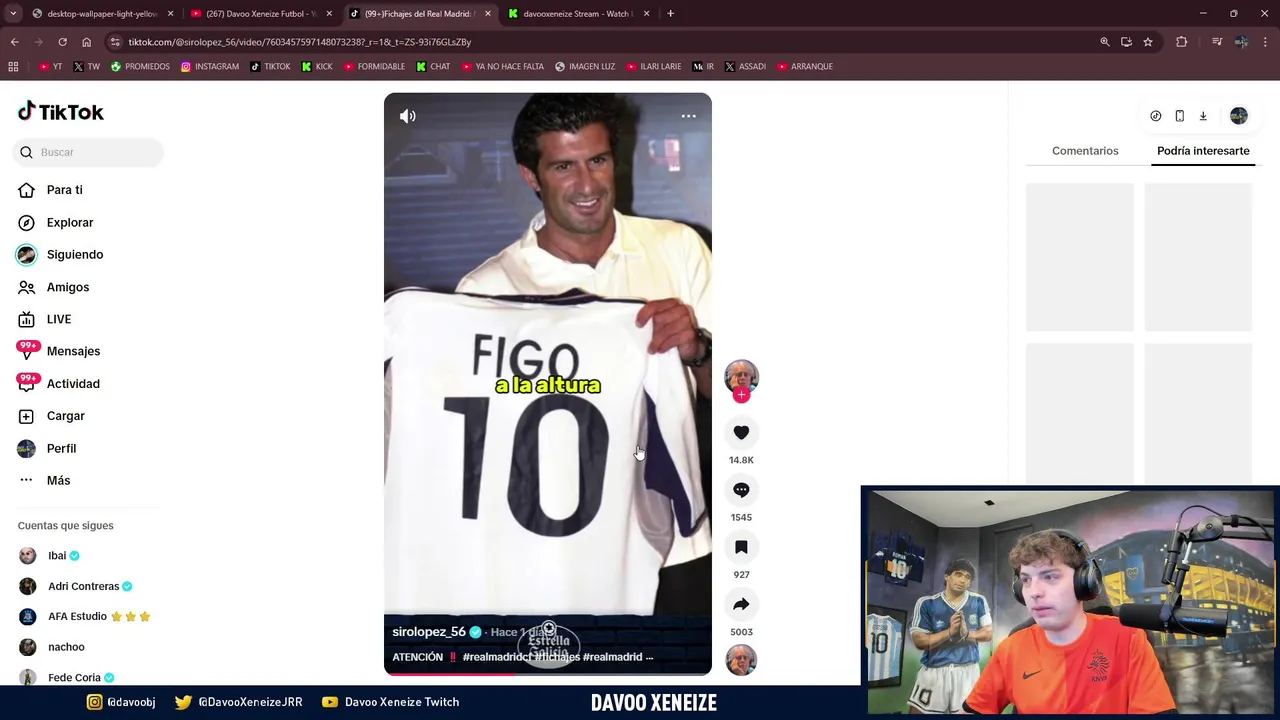Click the address bar URL
This screenshot has height=720, width=1280.
(x=299, y=42)
